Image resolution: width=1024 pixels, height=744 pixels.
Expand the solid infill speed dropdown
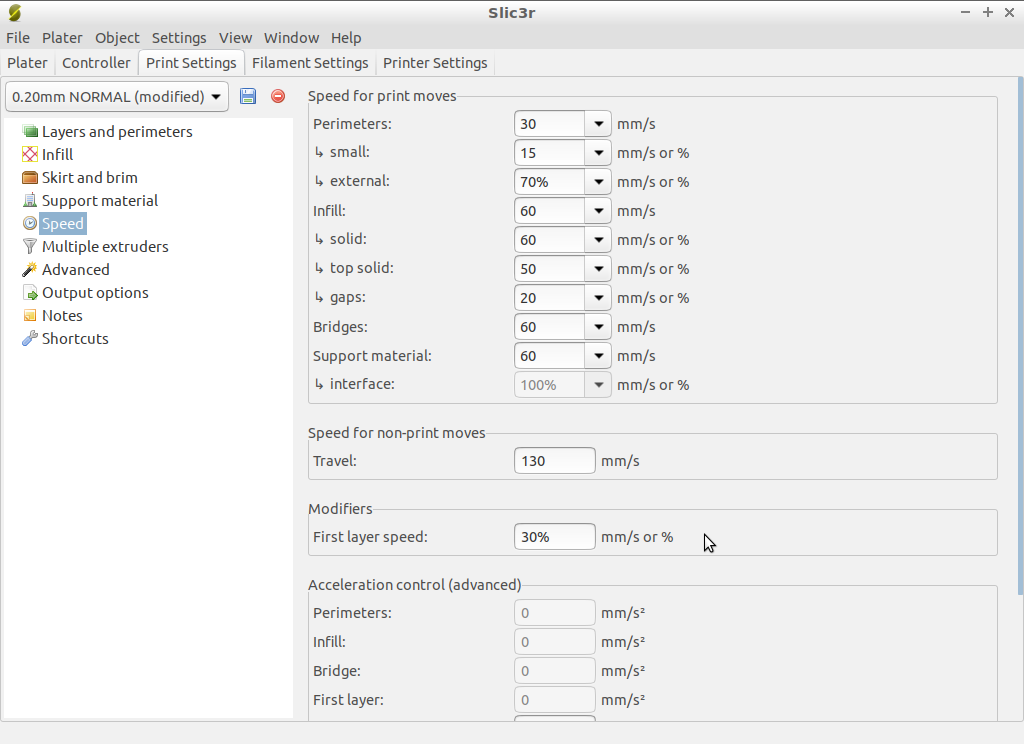pos(598,240)
